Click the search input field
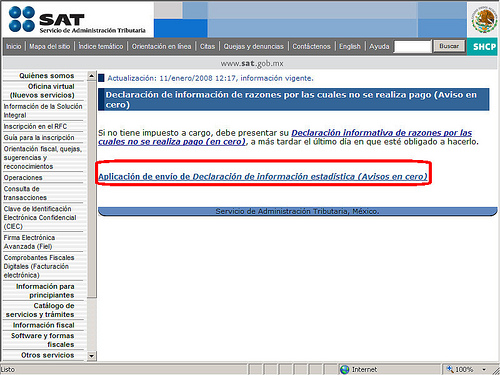This screenshot has height=375, width=500. point(412,47)
